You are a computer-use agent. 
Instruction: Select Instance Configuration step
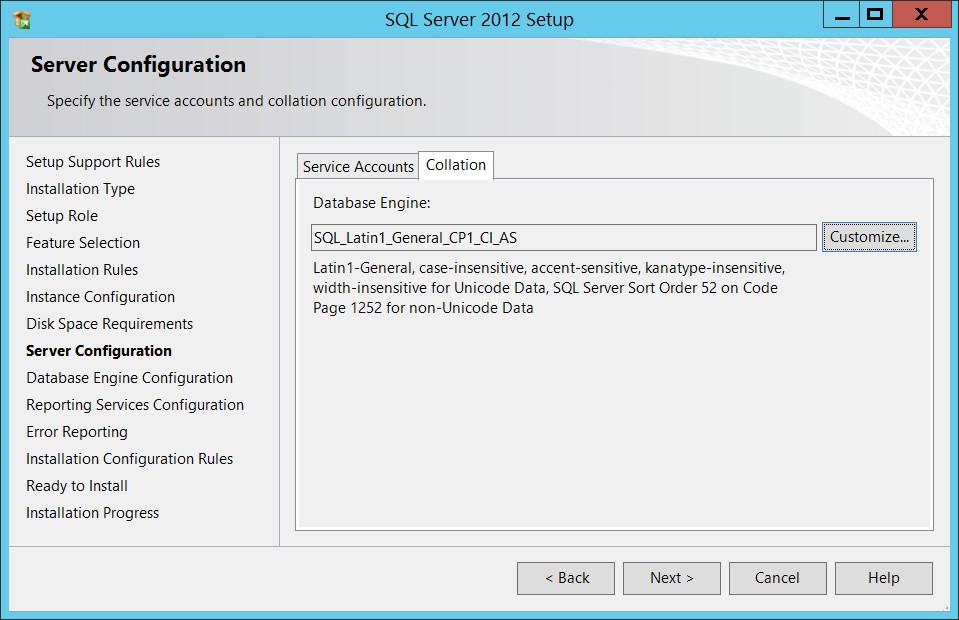point(100,297)
